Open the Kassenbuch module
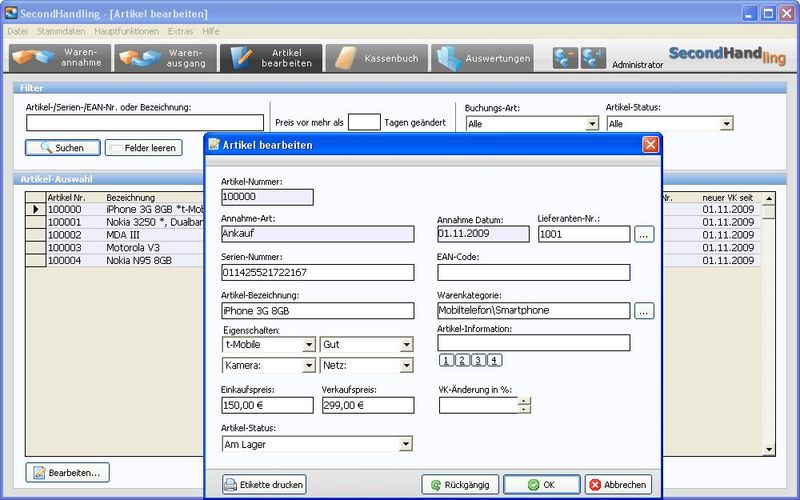This screenshot has height=500, width=800. [377, 58]
